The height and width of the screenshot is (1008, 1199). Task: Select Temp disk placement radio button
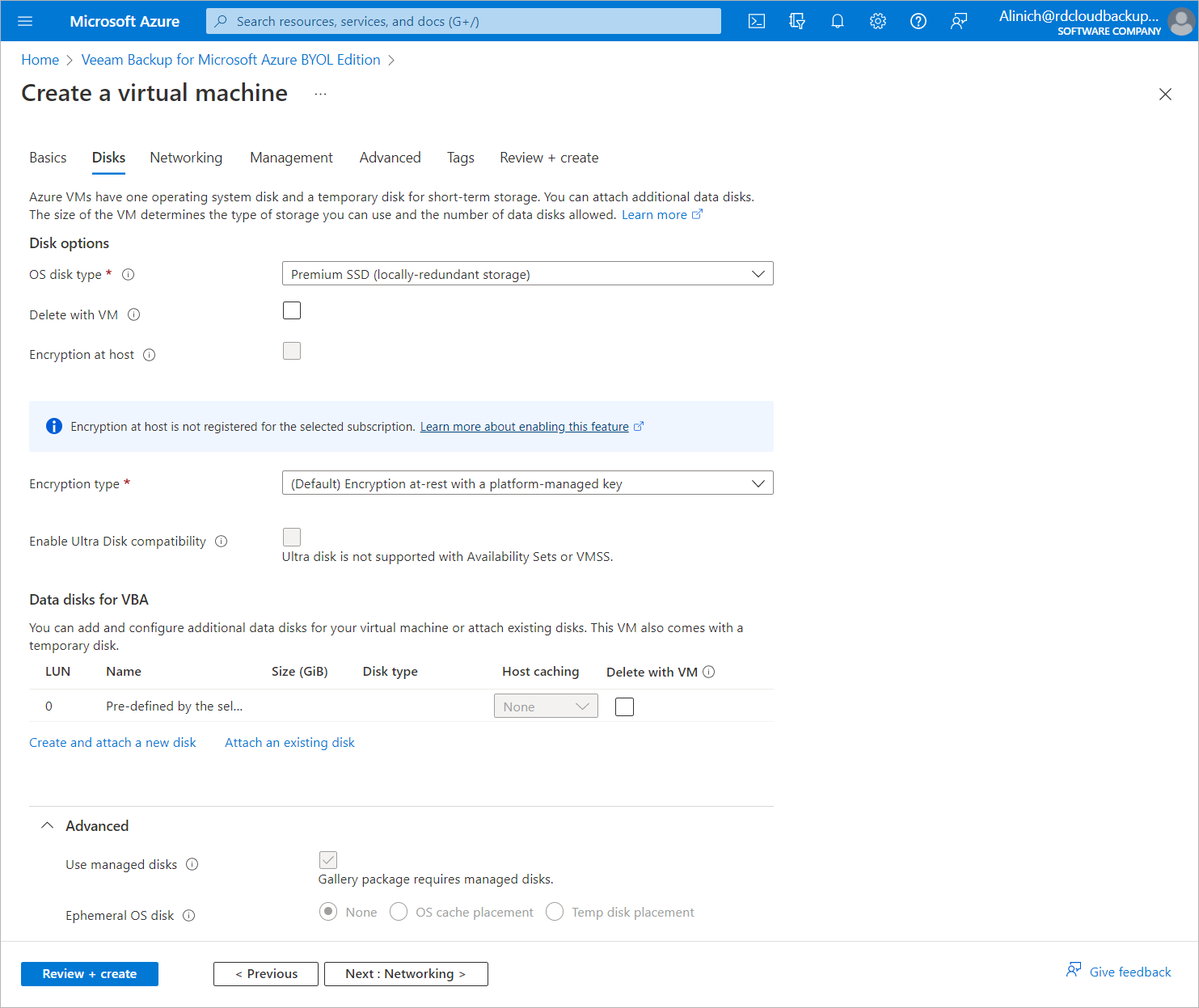555,912
